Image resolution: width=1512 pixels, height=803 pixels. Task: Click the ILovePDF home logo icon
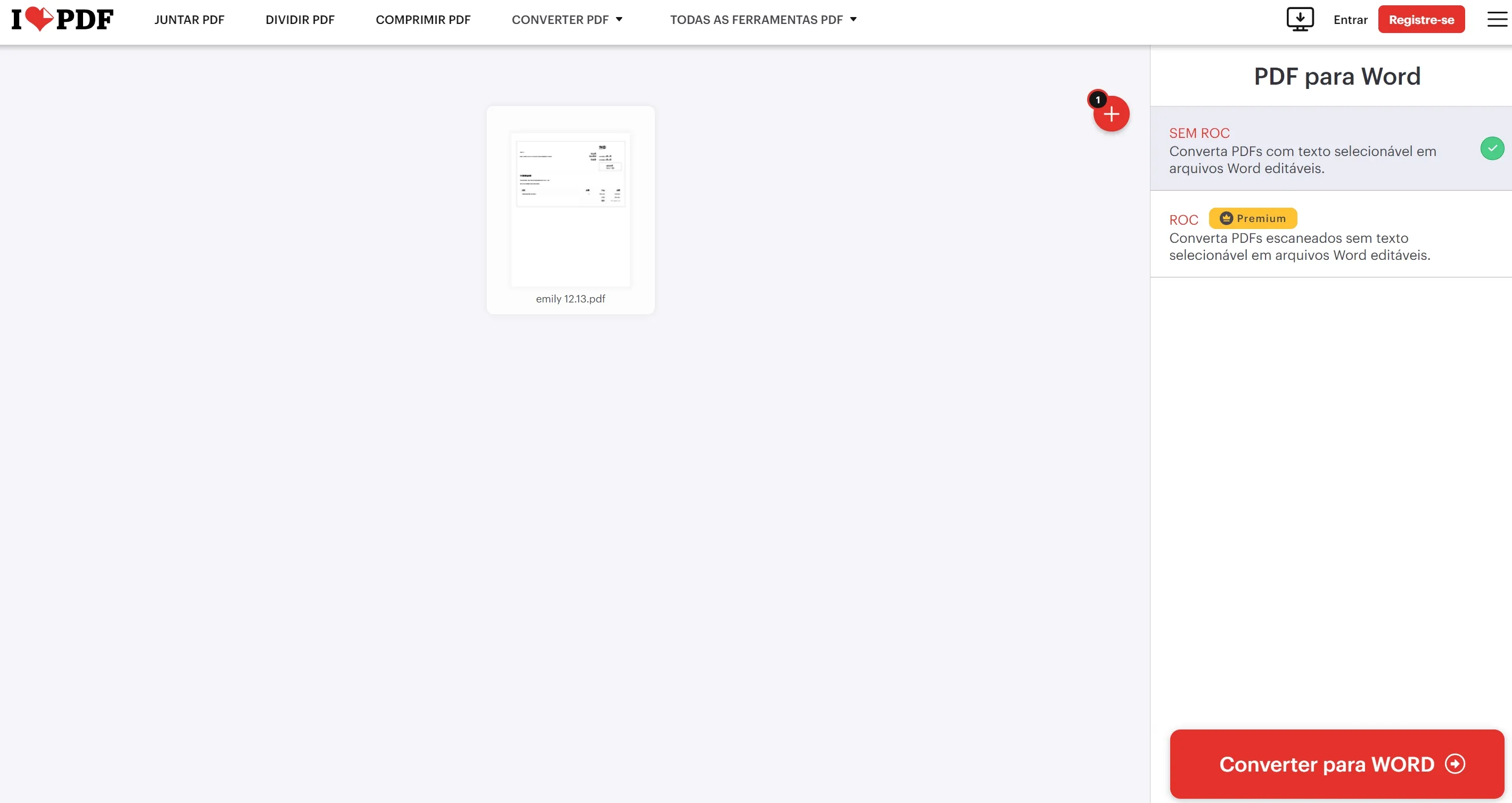pos(63,19)
